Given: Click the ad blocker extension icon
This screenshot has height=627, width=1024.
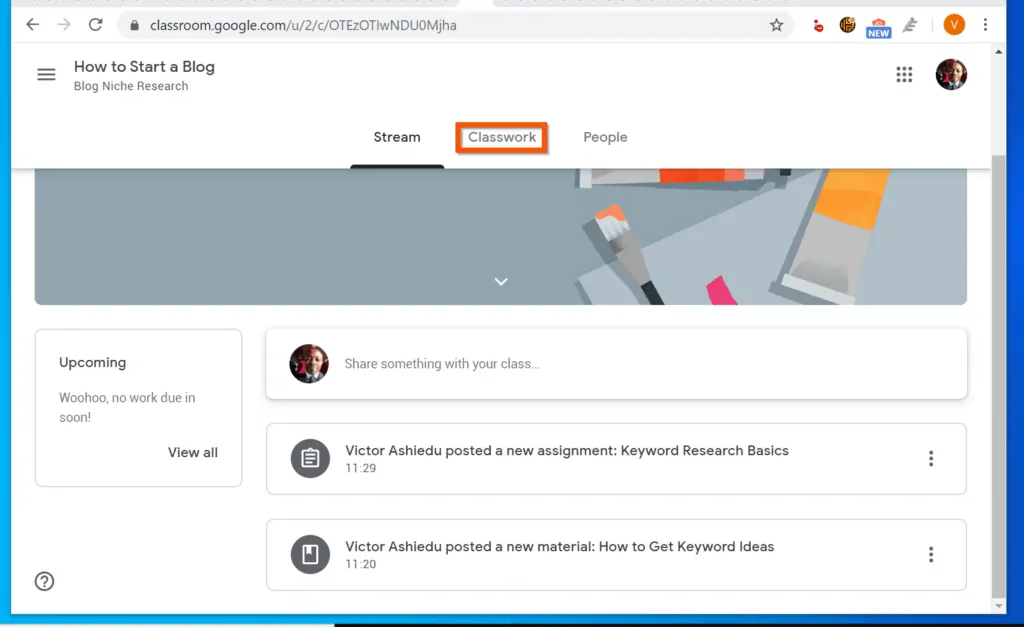Looking at the screenshot, I should pos(818,24).
